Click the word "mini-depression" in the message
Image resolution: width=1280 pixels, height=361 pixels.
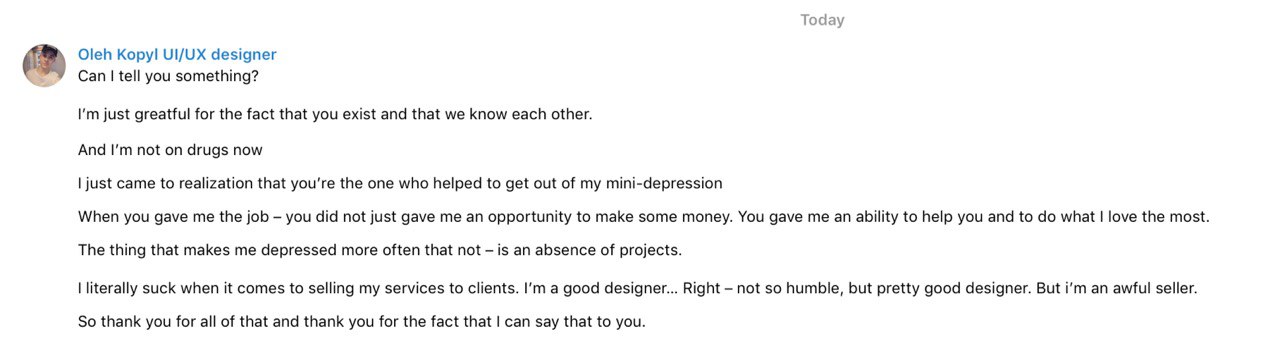tap(664, 184)
